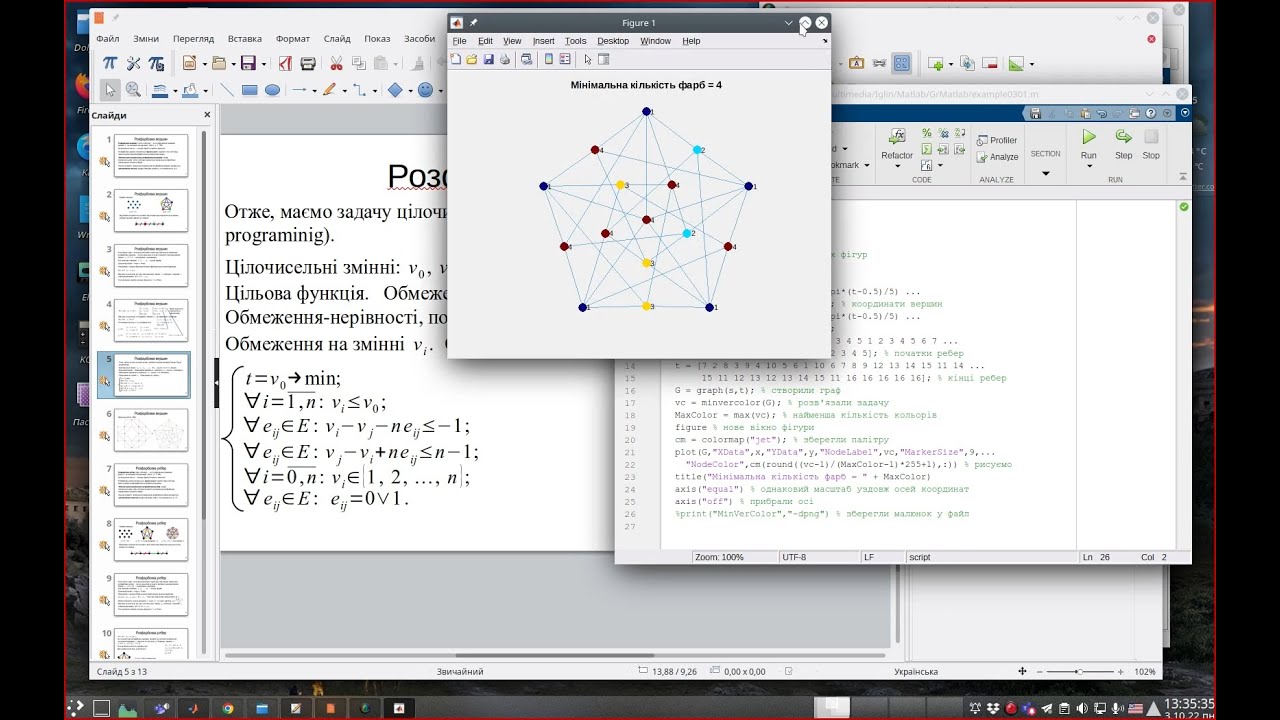This screenshot has width=1280, height=720.
Task: Click the MATLAB Run green triangle
Action: [x=1089, y=137]
